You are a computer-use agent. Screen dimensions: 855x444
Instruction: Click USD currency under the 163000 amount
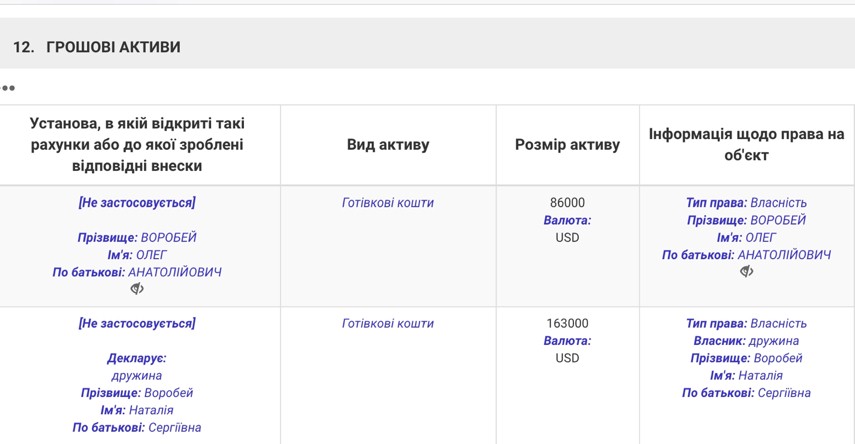pos(567,358)
